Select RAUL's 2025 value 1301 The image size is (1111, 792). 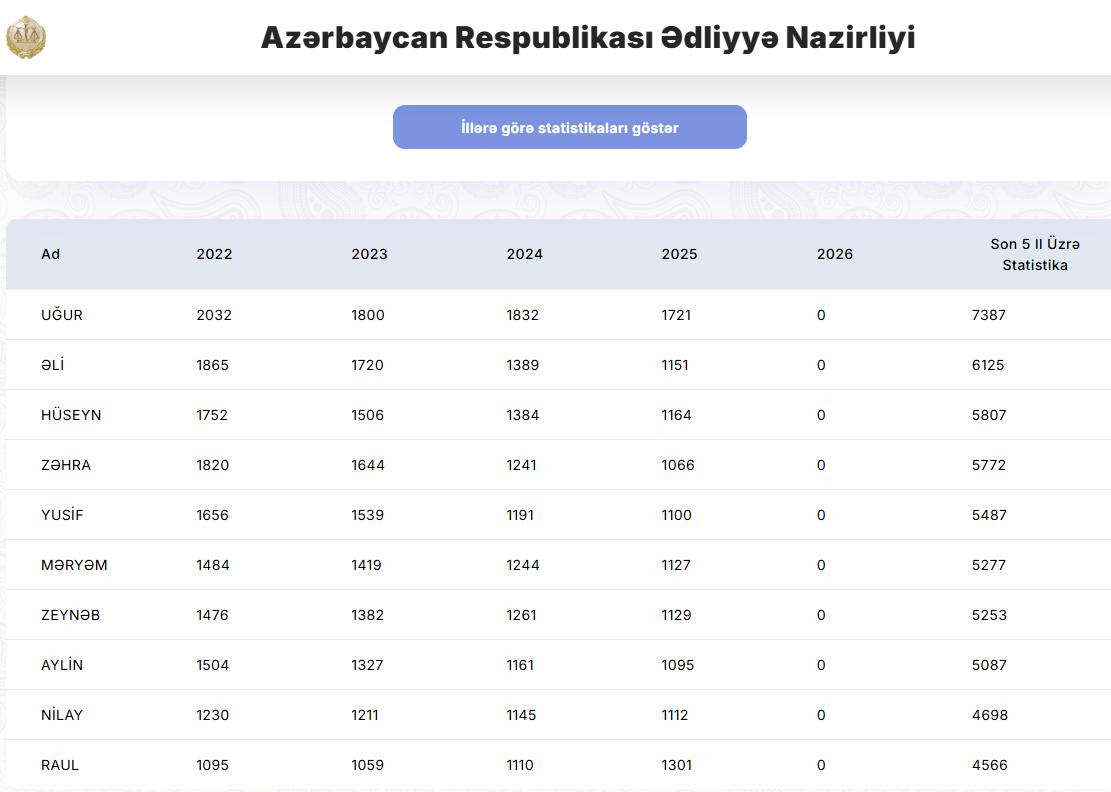[x=676, y=765]
